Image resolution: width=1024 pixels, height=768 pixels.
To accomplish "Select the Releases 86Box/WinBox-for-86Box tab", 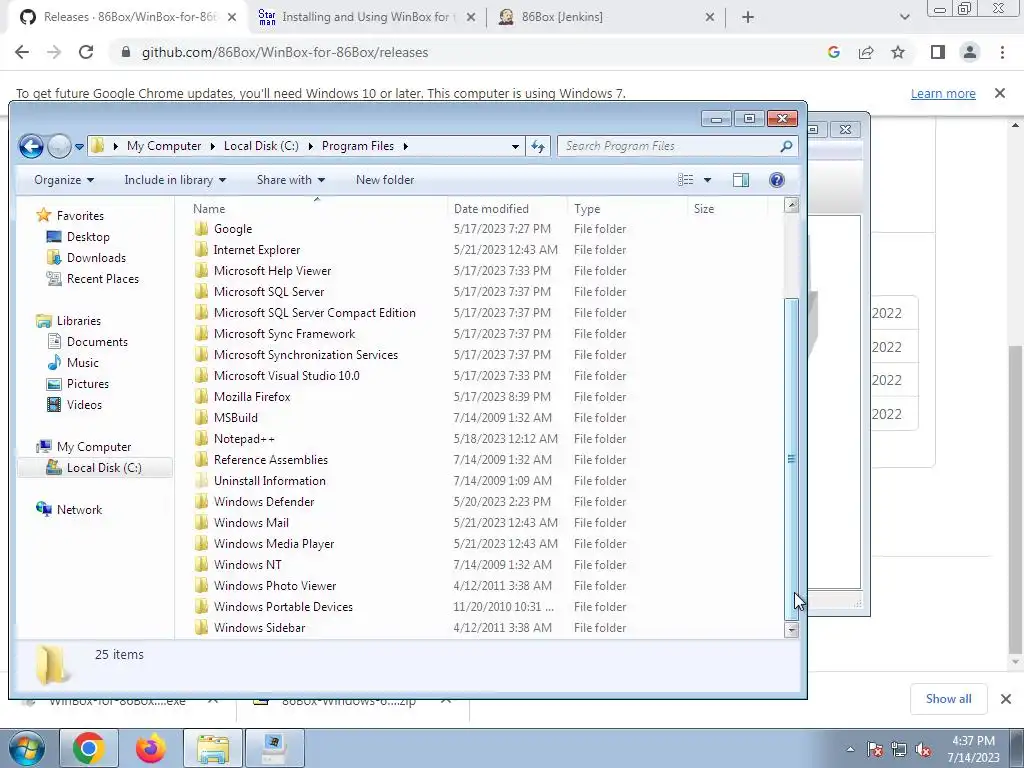I will pyautogui.click(x=127, y=17).
